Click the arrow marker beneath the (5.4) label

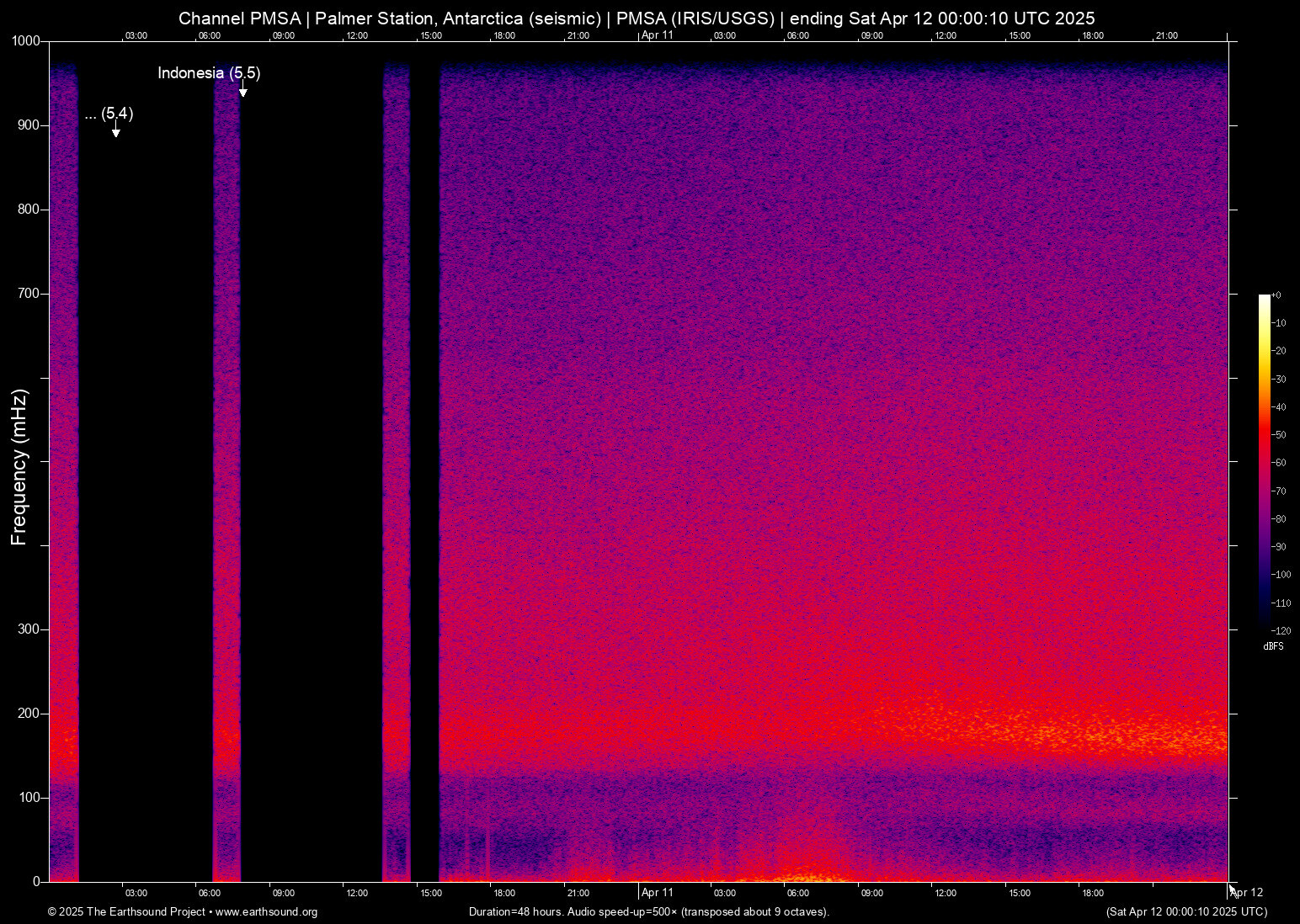pyautogui.click(x=116, y=131)
